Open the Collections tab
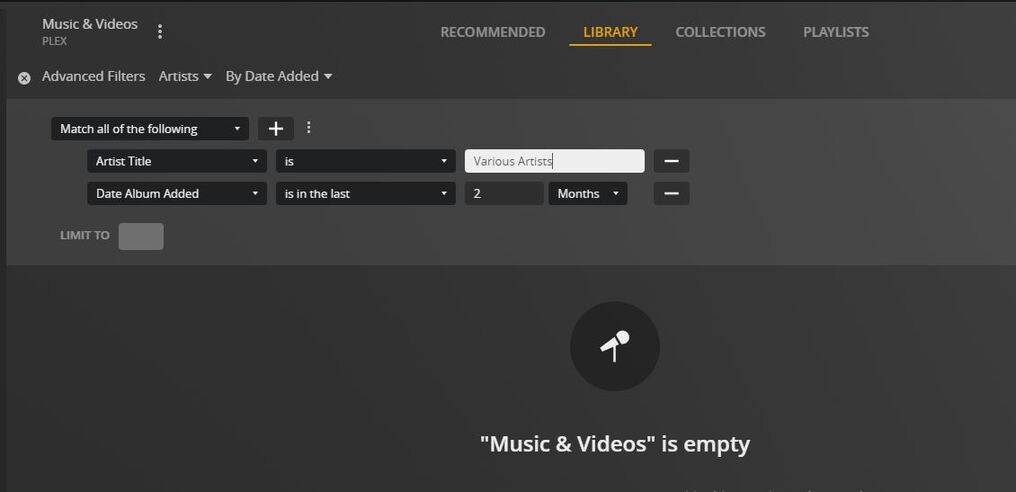 coord(721,32)
